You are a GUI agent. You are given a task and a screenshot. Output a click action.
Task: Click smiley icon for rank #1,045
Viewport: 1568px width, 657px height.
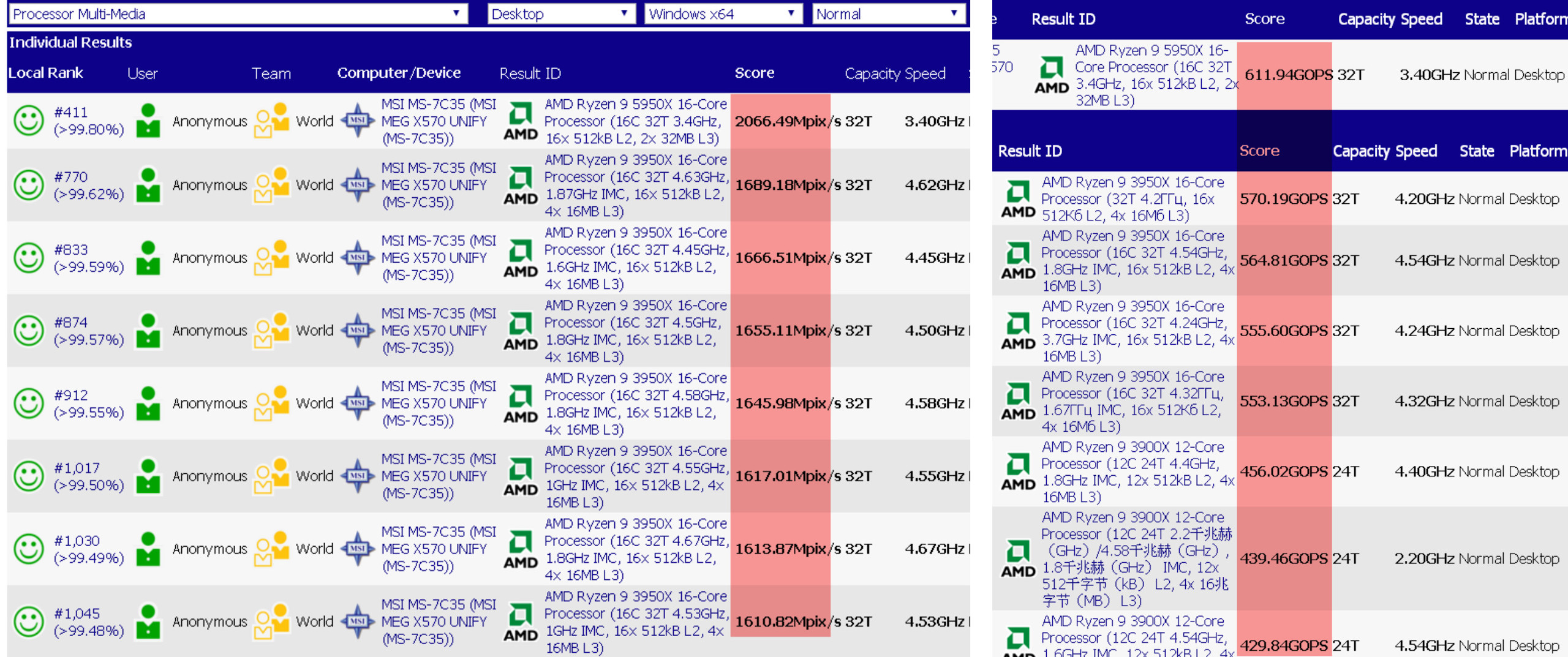pos(29,621)
